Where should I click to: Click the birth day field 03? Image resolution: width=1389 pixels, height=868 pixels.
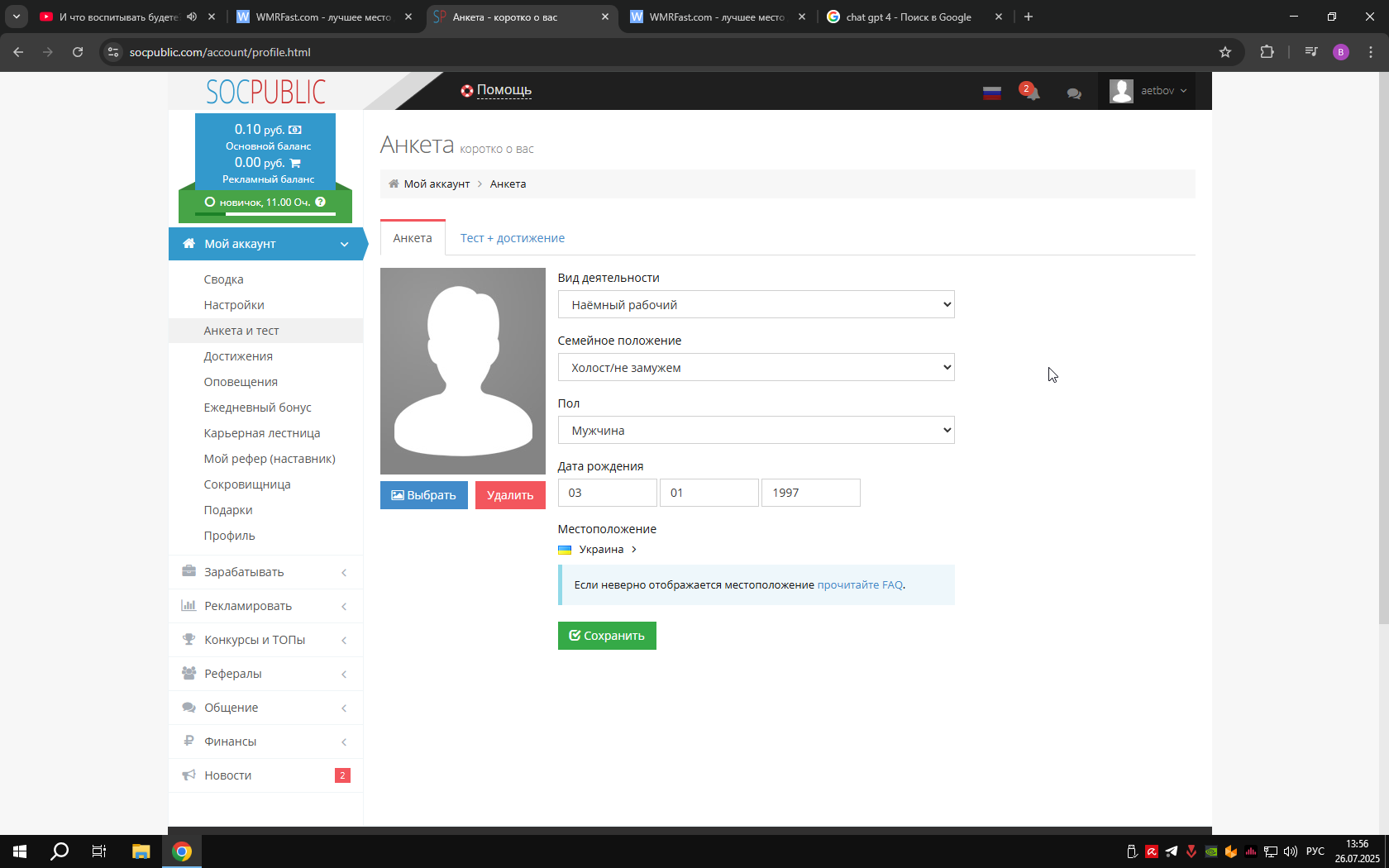[x=607, y=493]
